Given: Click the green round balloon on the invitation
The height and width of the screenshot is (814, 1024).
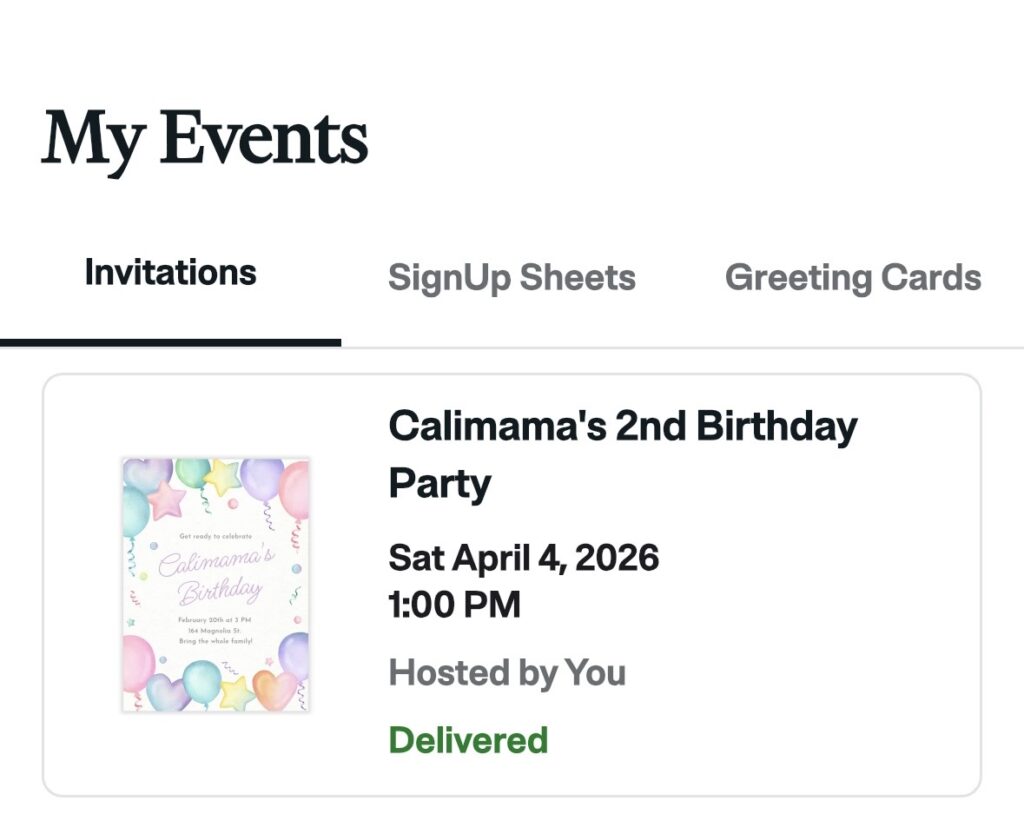Looking at the screenshot, I should click(191, 473).
